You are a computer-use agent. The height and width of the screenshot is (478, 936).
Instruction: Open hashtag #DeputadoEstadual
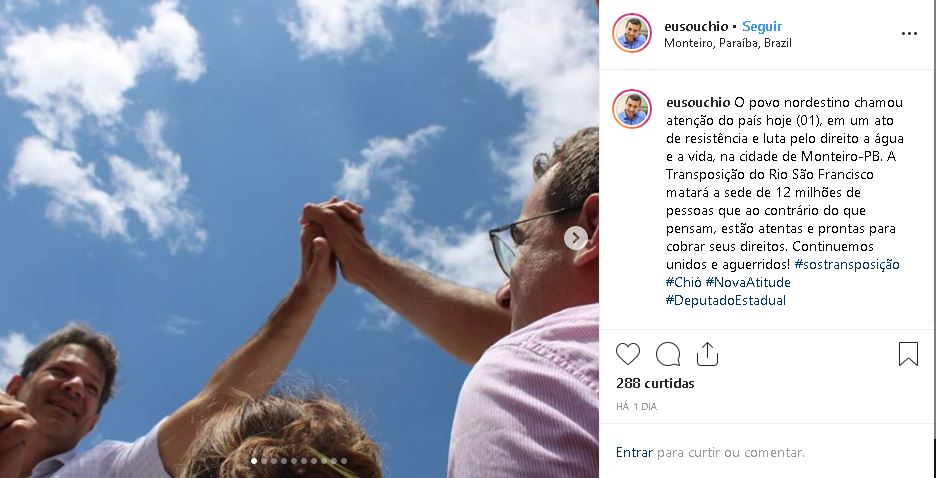click(x=726, y=300)
